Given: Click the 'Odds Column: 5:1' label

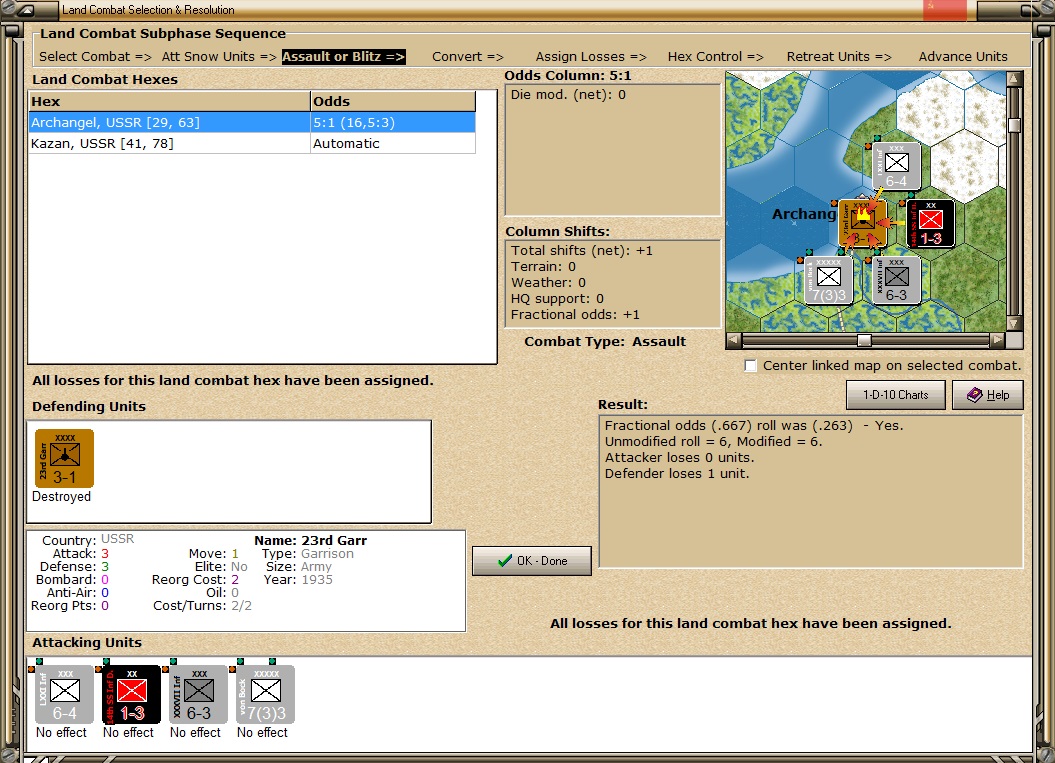Looking at the screenshot, I should [568, 75].
